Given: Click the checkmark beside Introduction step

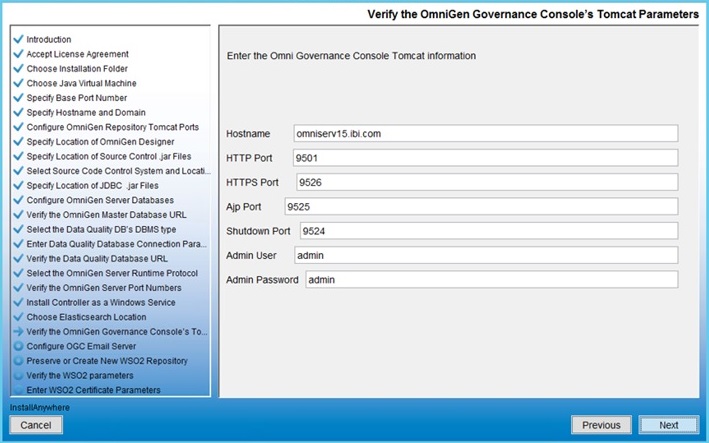Looking at the screenshot, I should [x=18, y=39].
